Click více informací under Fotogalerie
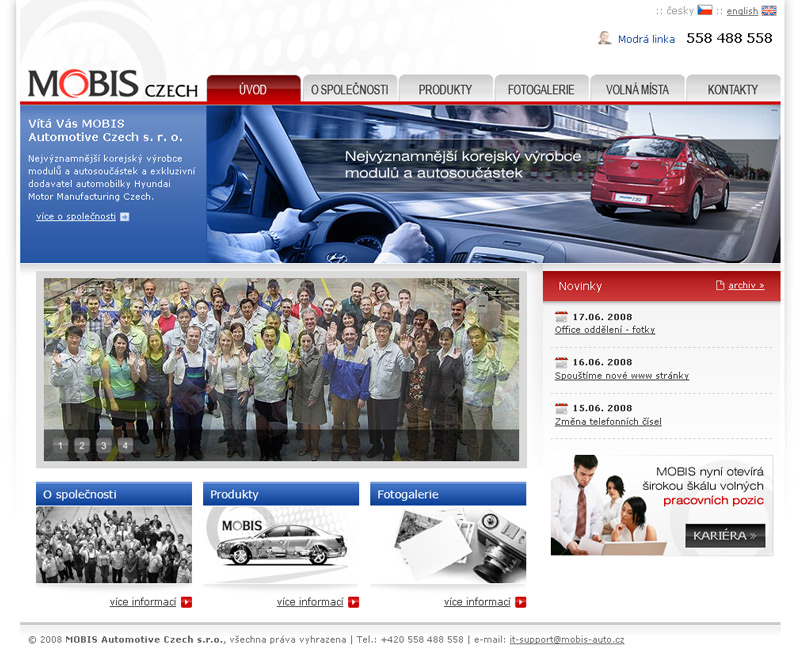Image resolution: width=800 pixels, height=658 pixels. pos(477,602)
